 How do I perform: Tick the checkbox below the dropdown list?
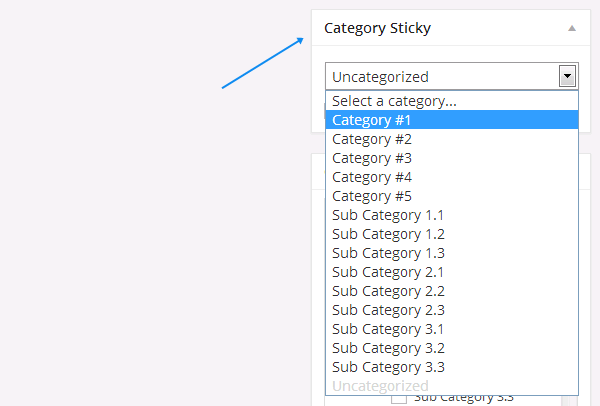(399, 399)
